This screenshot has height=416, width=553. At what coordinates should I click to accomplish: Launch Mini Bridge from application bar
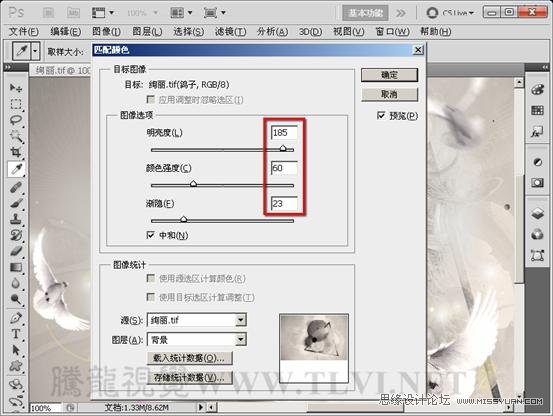(73, 13)
